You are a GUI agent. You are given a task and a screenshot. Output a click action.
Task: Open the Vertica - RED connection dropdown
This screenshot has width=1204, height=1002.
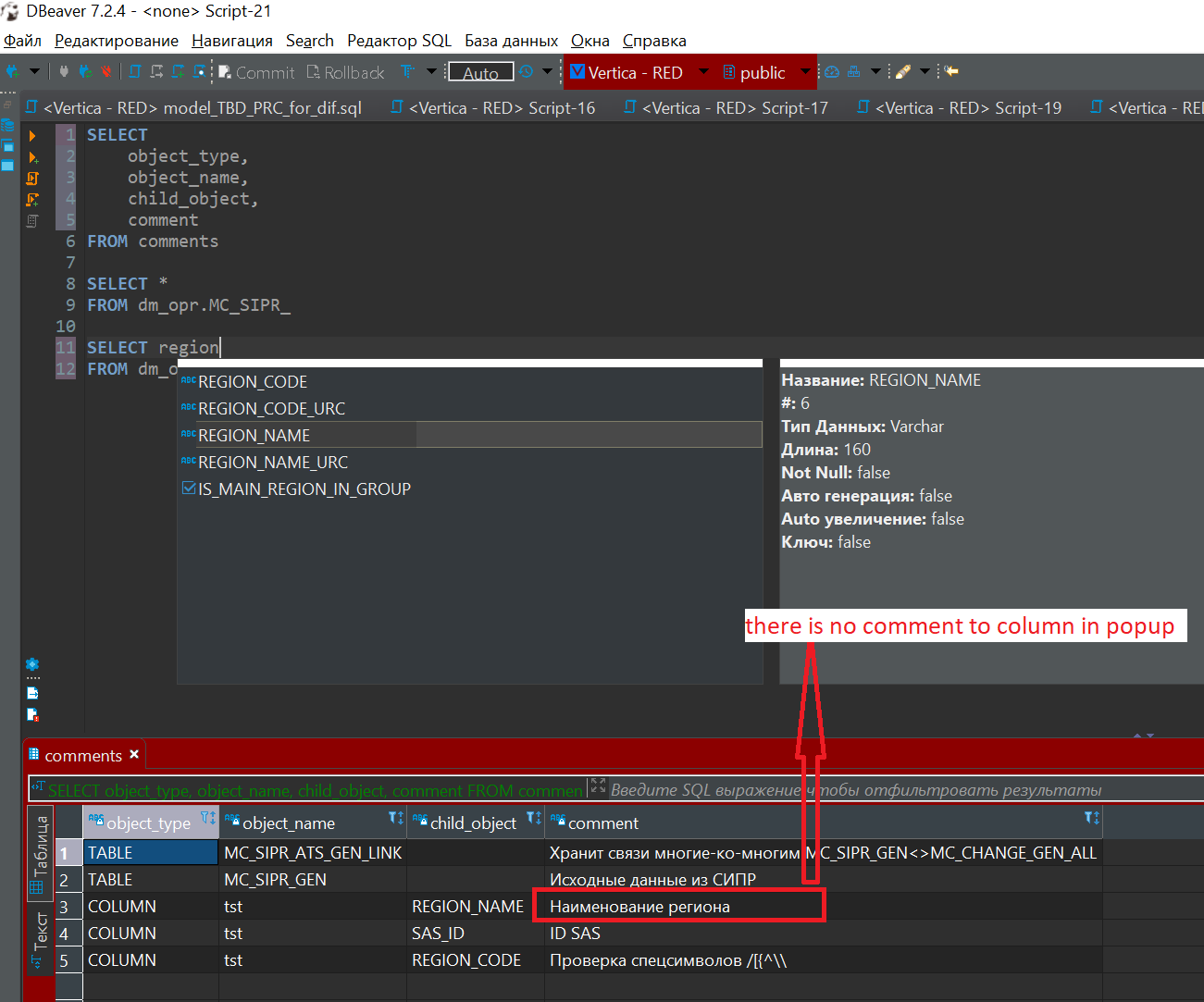click(x=703, y=72)
